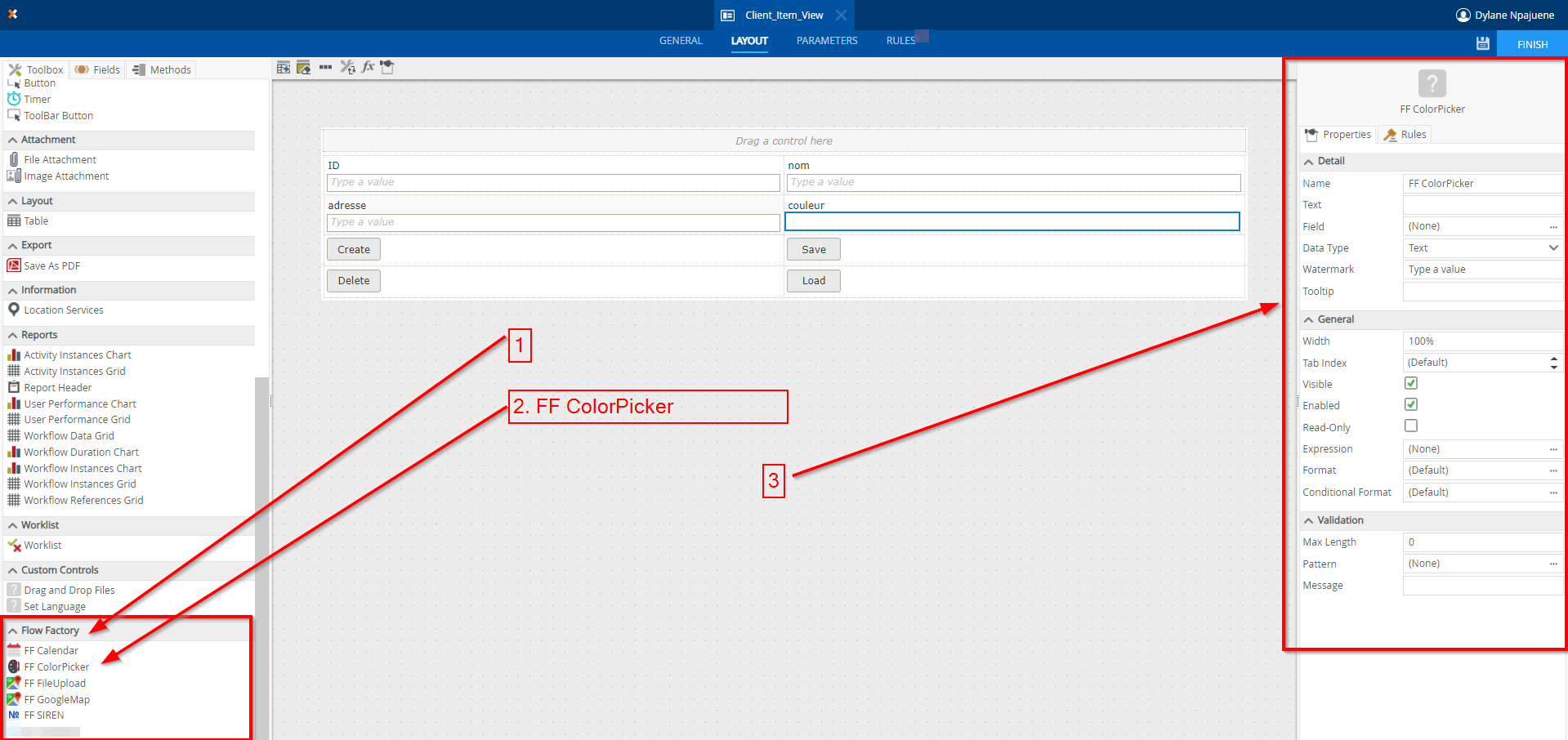Click the fx expression toolbar icon
This screenshot has height=740, width=1568.
coord(368,67)
